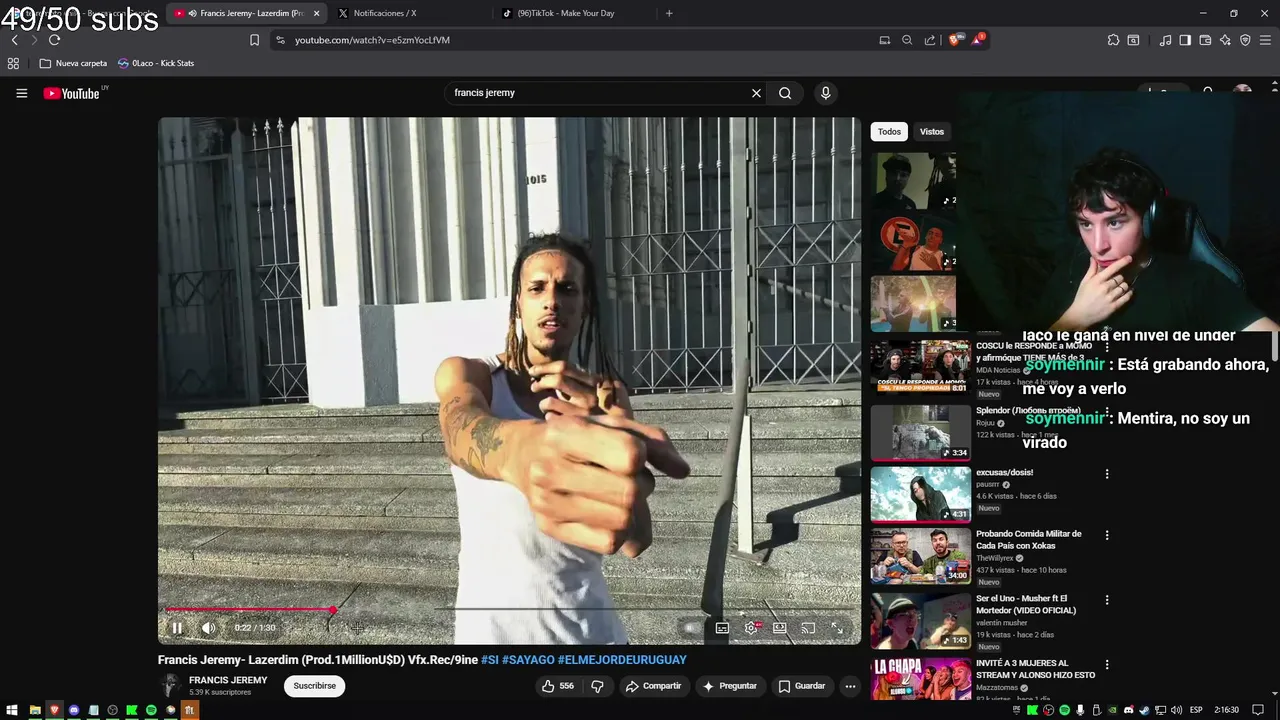The width and height of the screenshot is (1280, 720).
Task: Start voice search with the microphone
Action: click(x=825, y=93)
